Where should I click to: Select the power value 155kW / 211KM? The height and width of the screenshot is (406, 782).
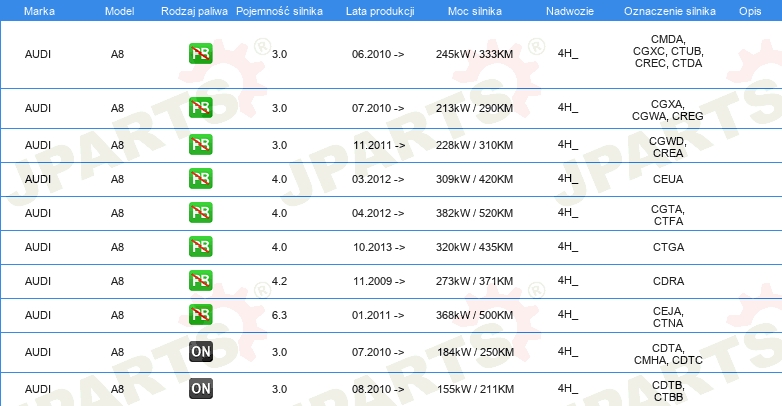[475, 389]
